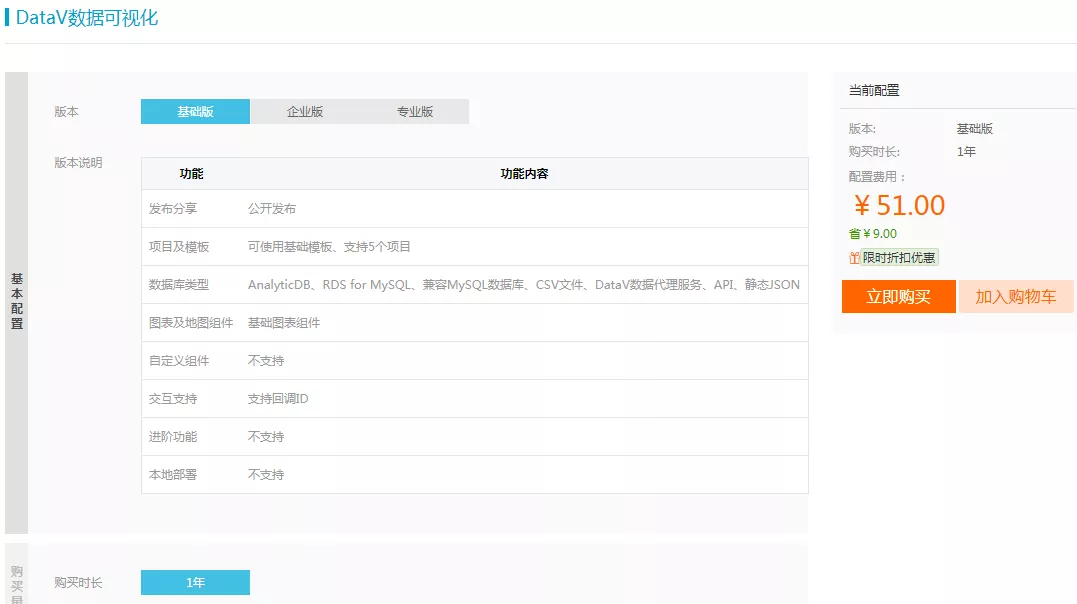
Task: Click 不支持 in the 自定义组件 row
Action: pyautogui.click(x=266, y=361)
